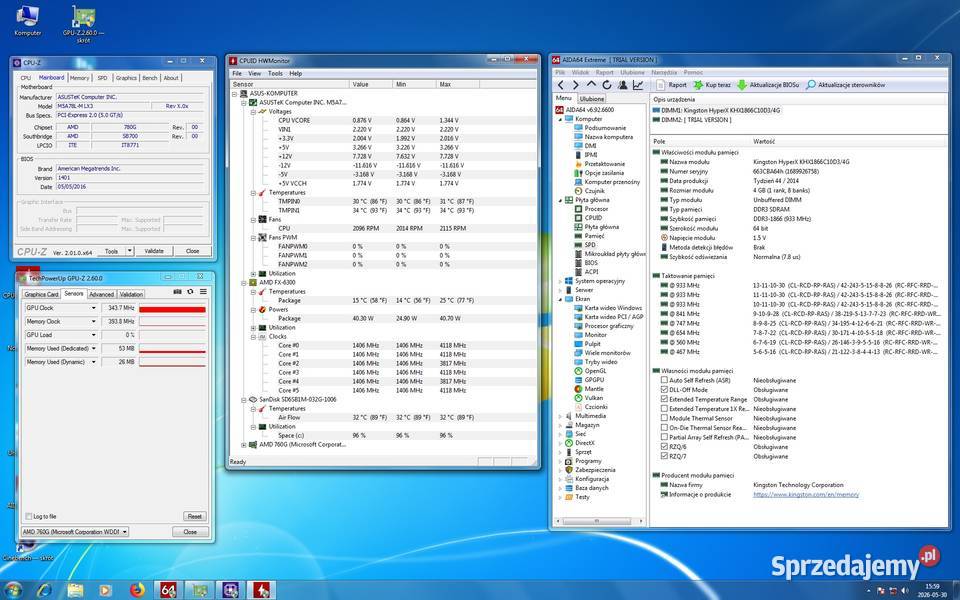Collapse the Komputer node in AIDA64 tree
The image size is (960, 600).
pos(560,119)
